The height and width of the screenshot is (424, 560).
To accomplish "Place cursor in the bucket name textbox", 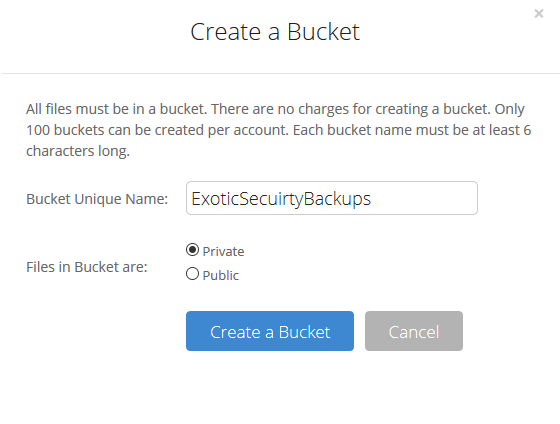I will tap(331, 198).
